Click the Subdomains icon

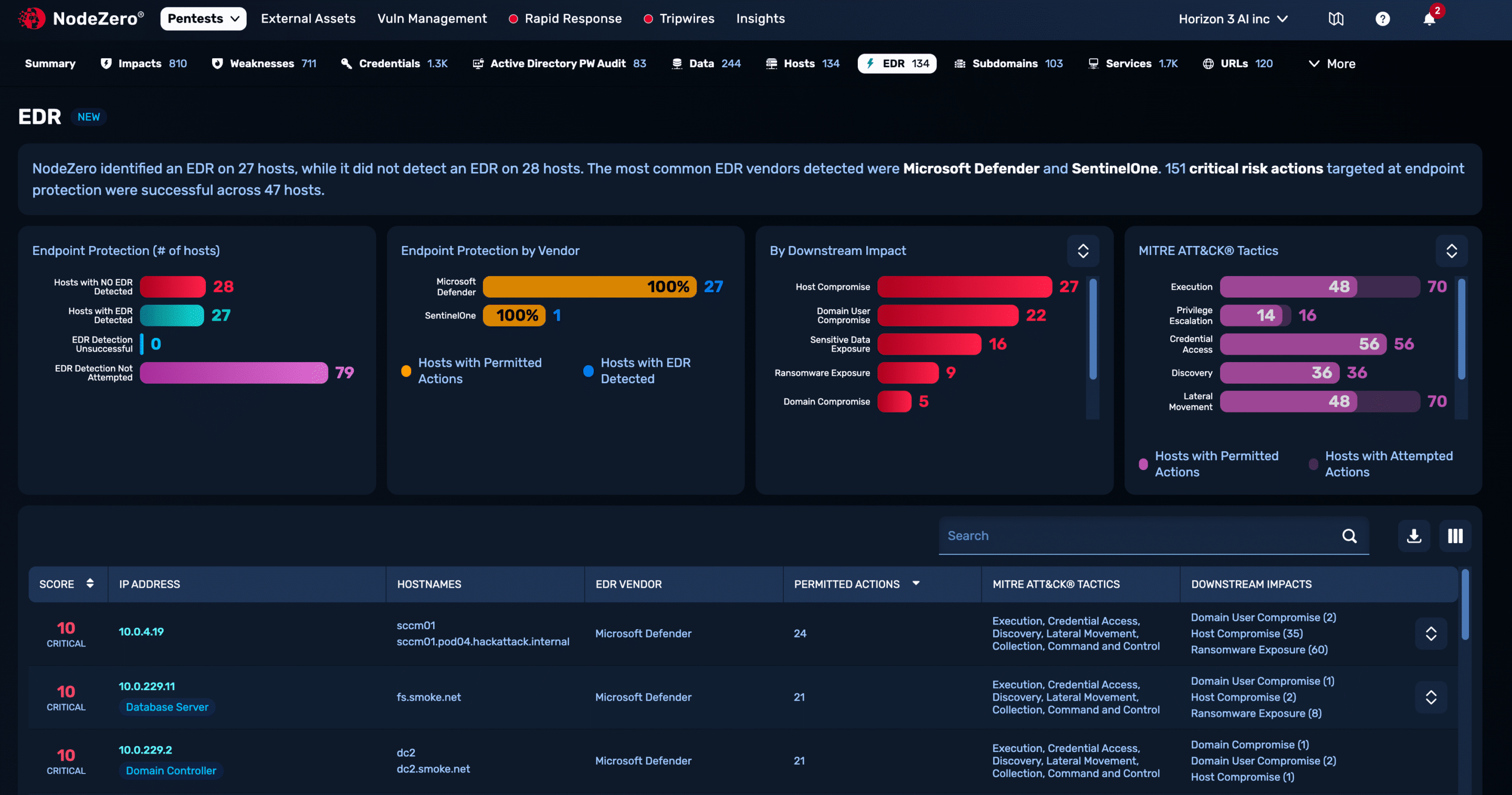960,63
